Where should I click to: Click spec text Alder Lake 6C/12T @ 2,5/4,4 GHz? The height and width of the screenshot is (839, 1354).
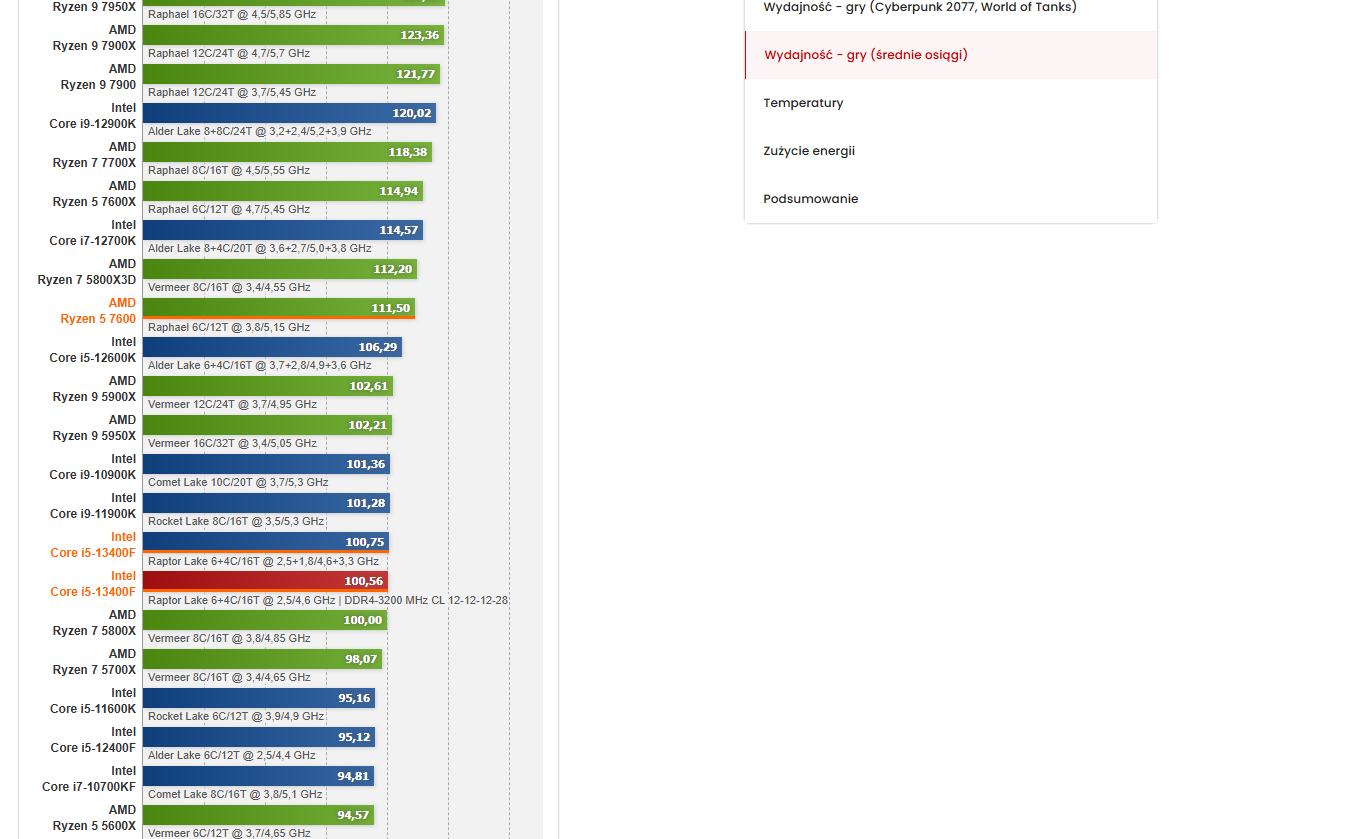pos(232,755)
